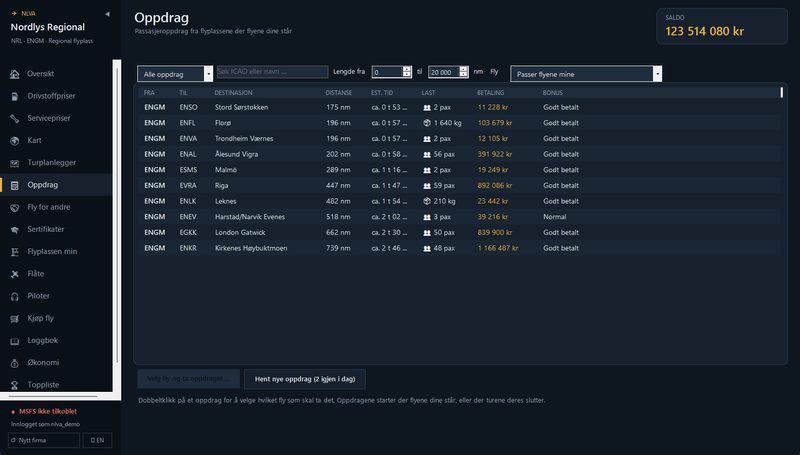Click the Oversikt house icon in sidebar

[x=15, y=74]
